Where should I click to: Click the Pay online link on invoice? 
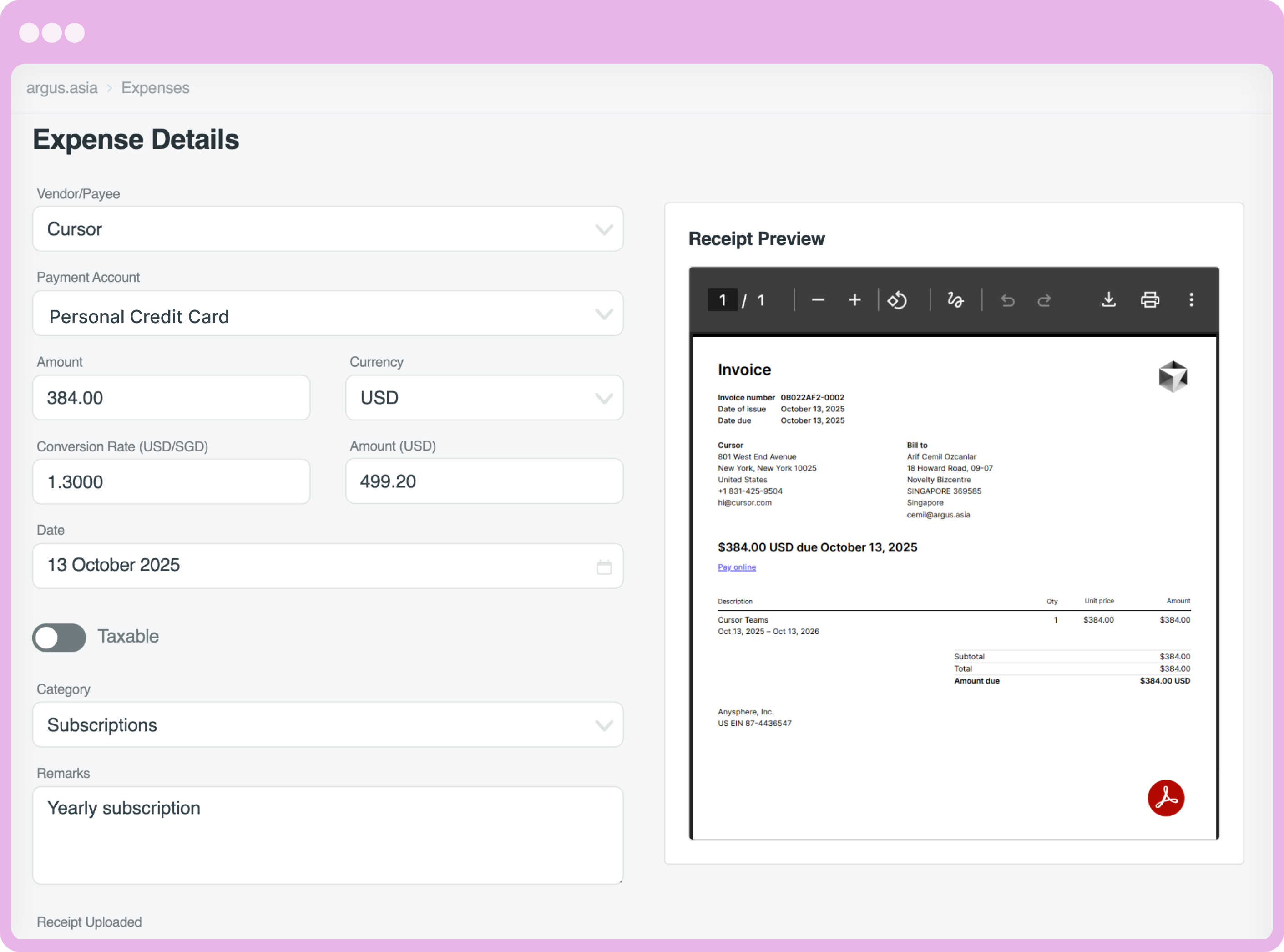tap(736, 567)
